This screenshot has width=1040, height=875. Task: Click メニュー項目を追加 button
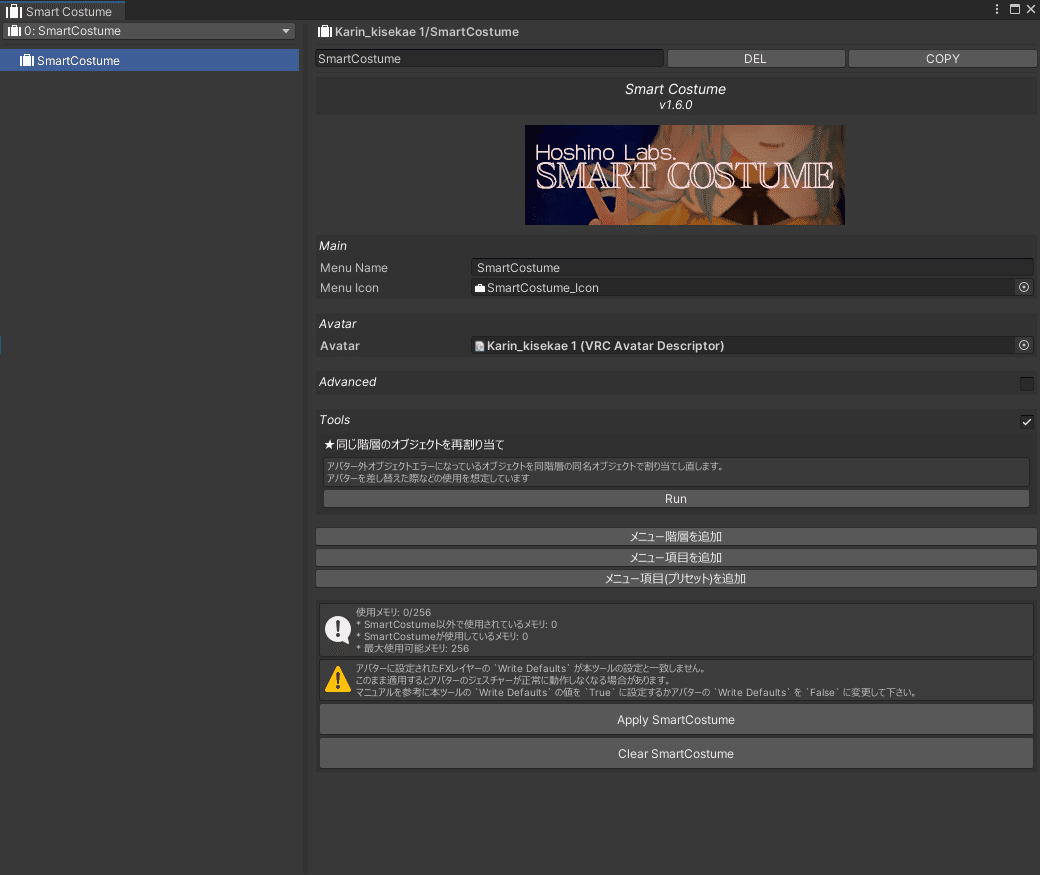coord(676,558)
